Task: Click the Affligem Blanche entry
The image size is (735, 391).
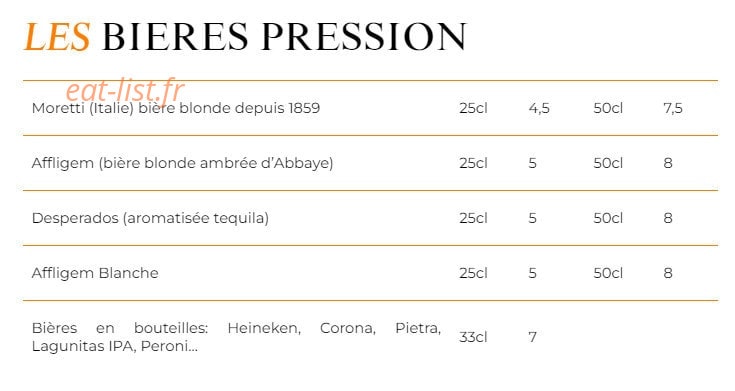Action: [x=95, y=273]
